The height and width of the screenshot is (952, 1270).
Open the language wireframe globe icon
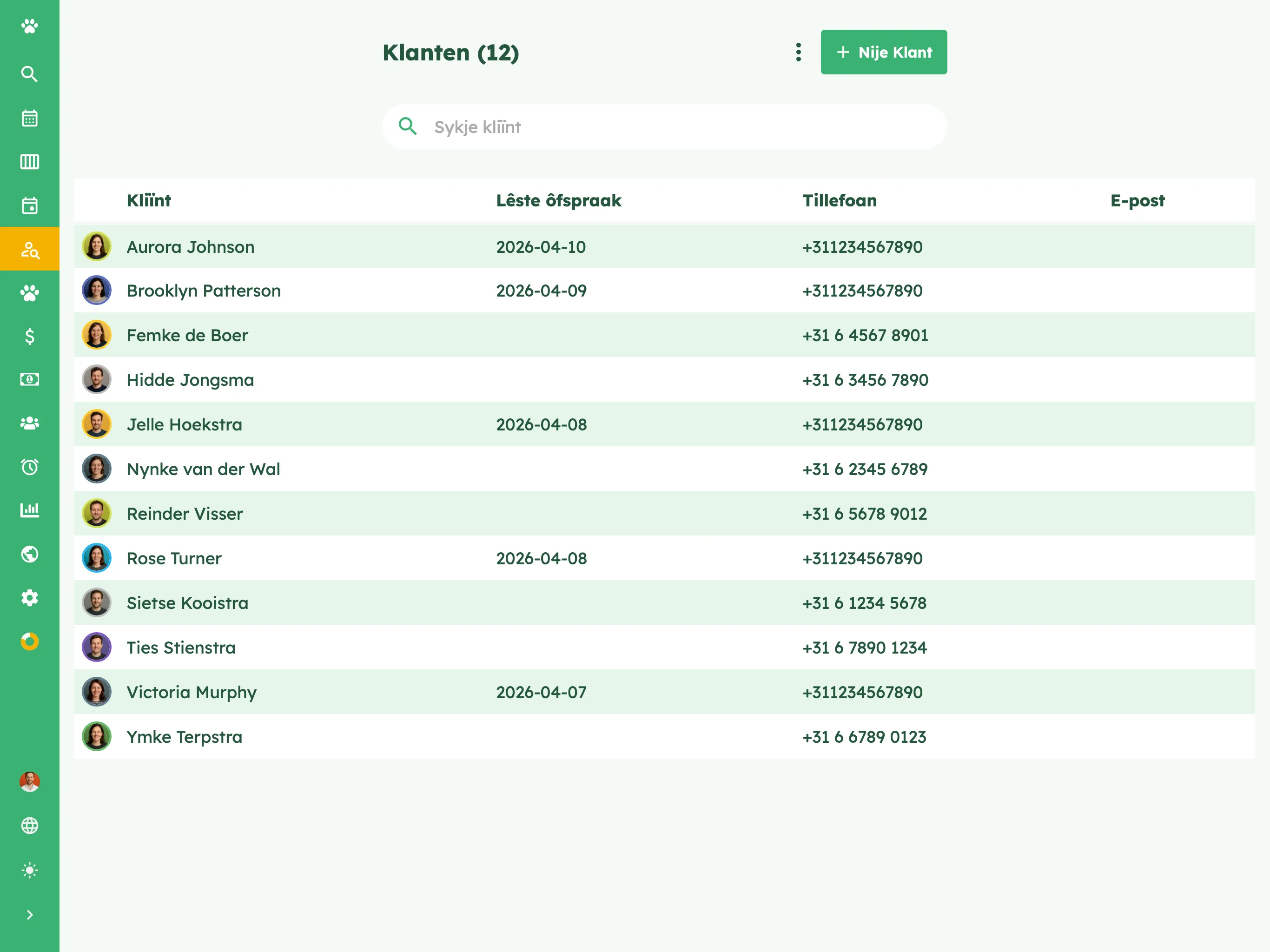pyautogui.click(x=29, y=826)
